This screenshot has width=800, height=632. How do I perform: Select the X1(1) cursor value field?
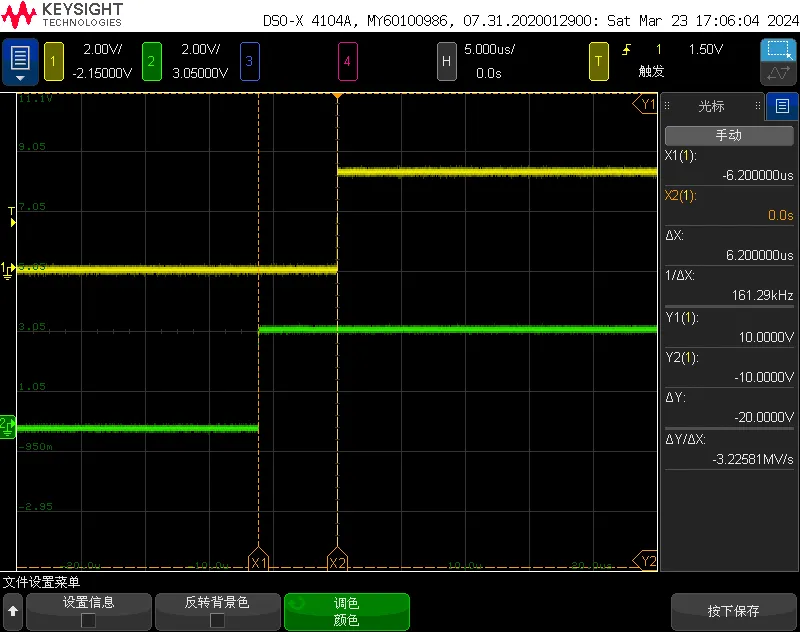728,166
